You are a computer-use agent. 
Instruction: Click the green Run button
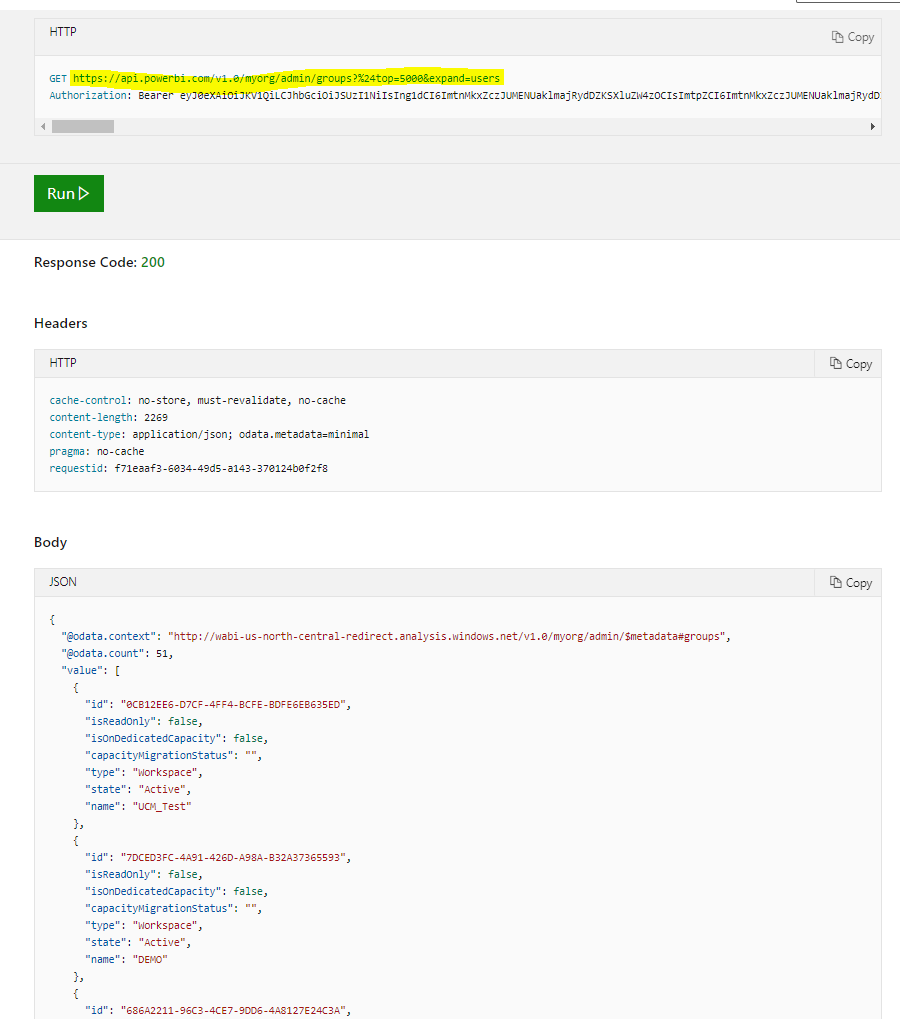point(69,194)
